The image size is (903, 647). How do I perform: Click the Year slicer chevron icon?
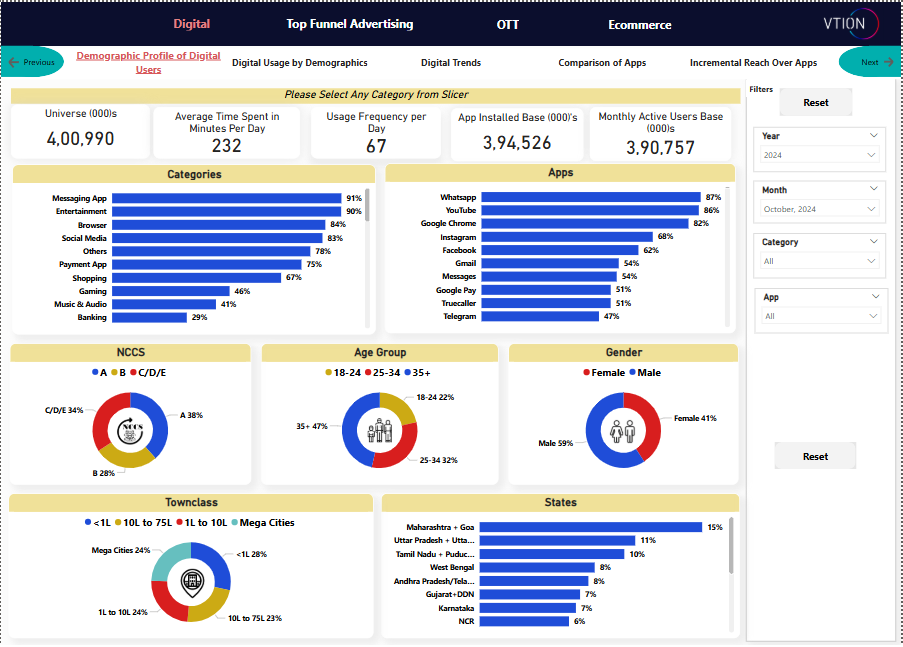874,135
